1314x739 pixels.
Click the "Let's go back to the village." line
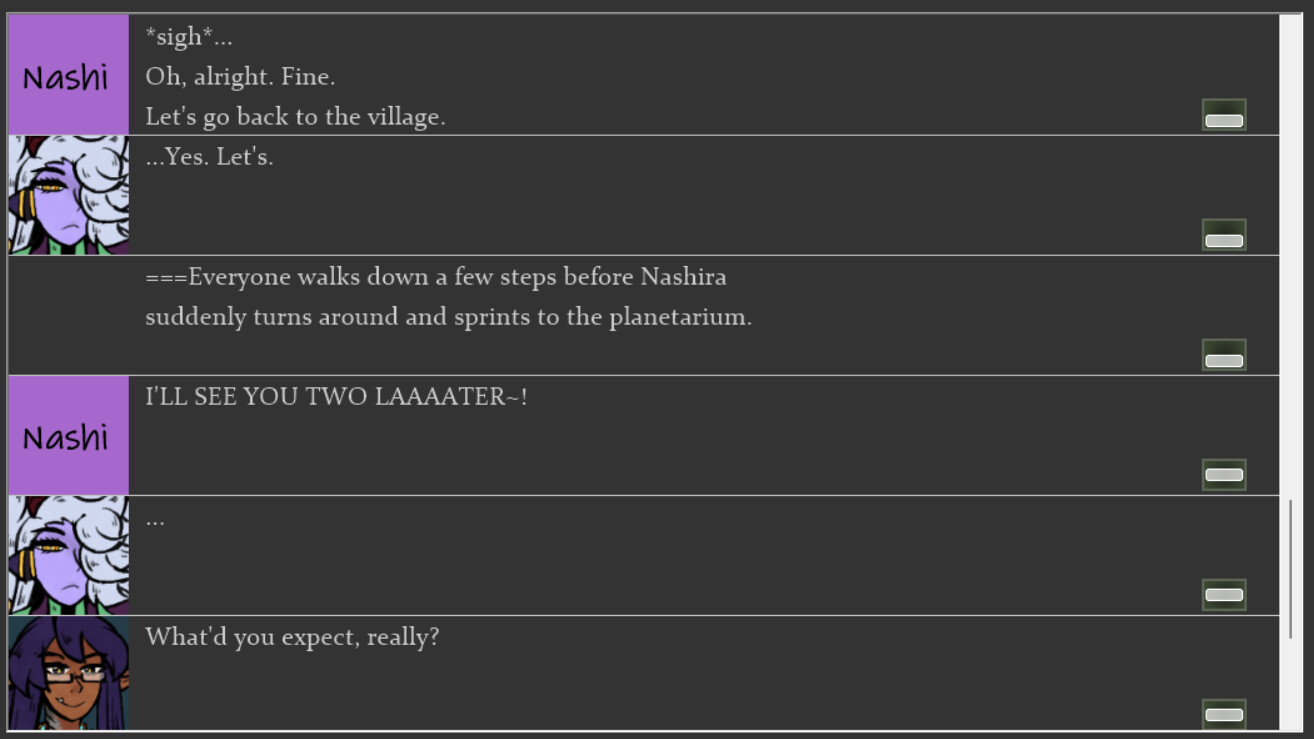pyautogui.click(x=295, y=117)
